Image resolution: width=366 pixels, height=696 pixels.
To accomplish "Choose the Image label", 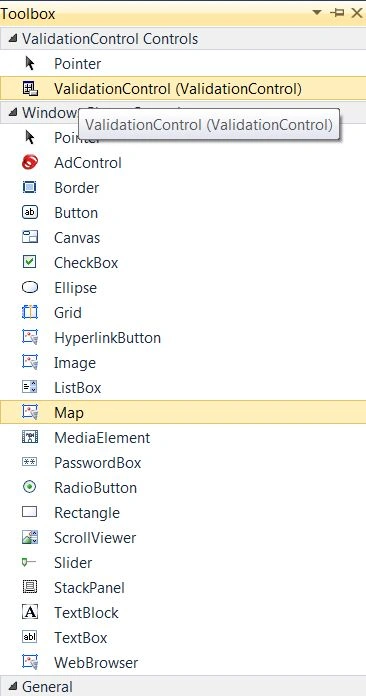I will (x=75, y=363).
